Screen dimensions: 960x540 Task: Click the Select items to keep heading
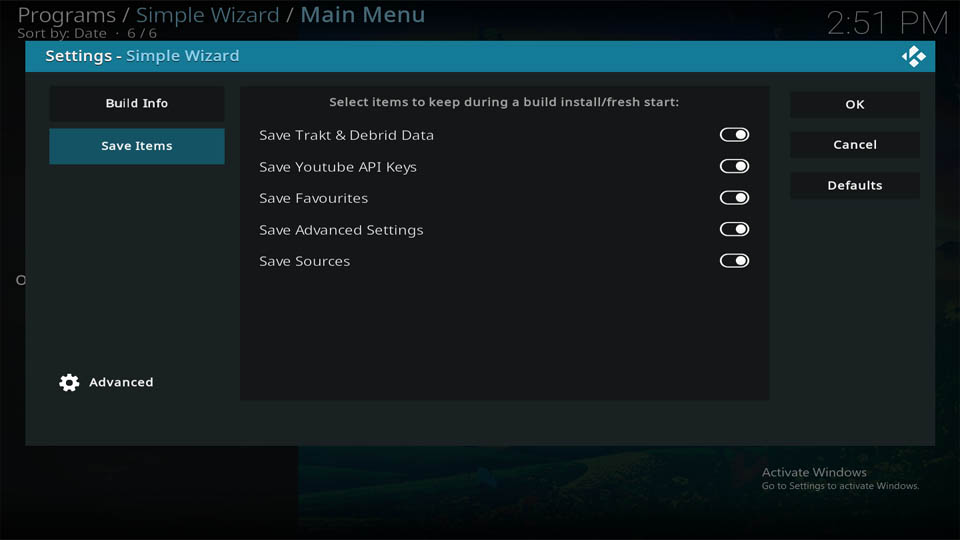[x=504, y=102]
